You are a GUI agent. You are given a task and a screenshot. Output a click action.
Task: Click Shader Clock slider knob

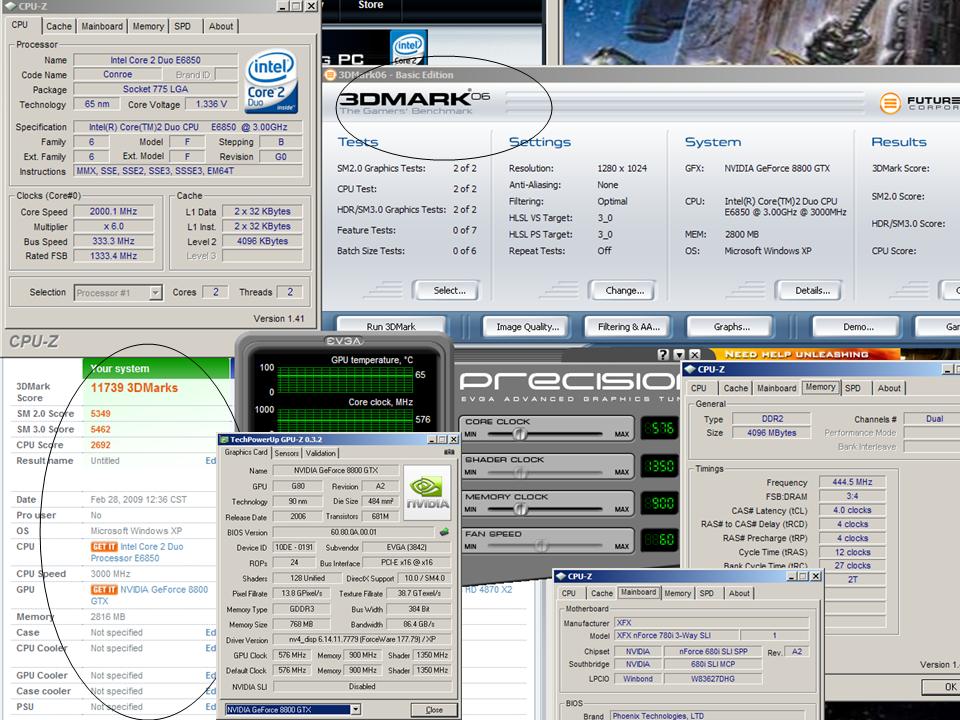519,472
